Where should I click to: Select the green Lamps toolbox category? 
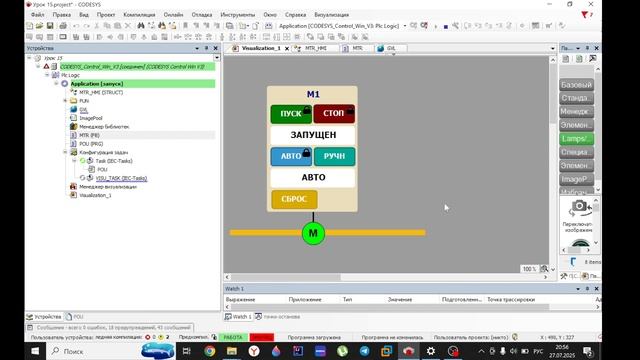[x=576, y=139]
